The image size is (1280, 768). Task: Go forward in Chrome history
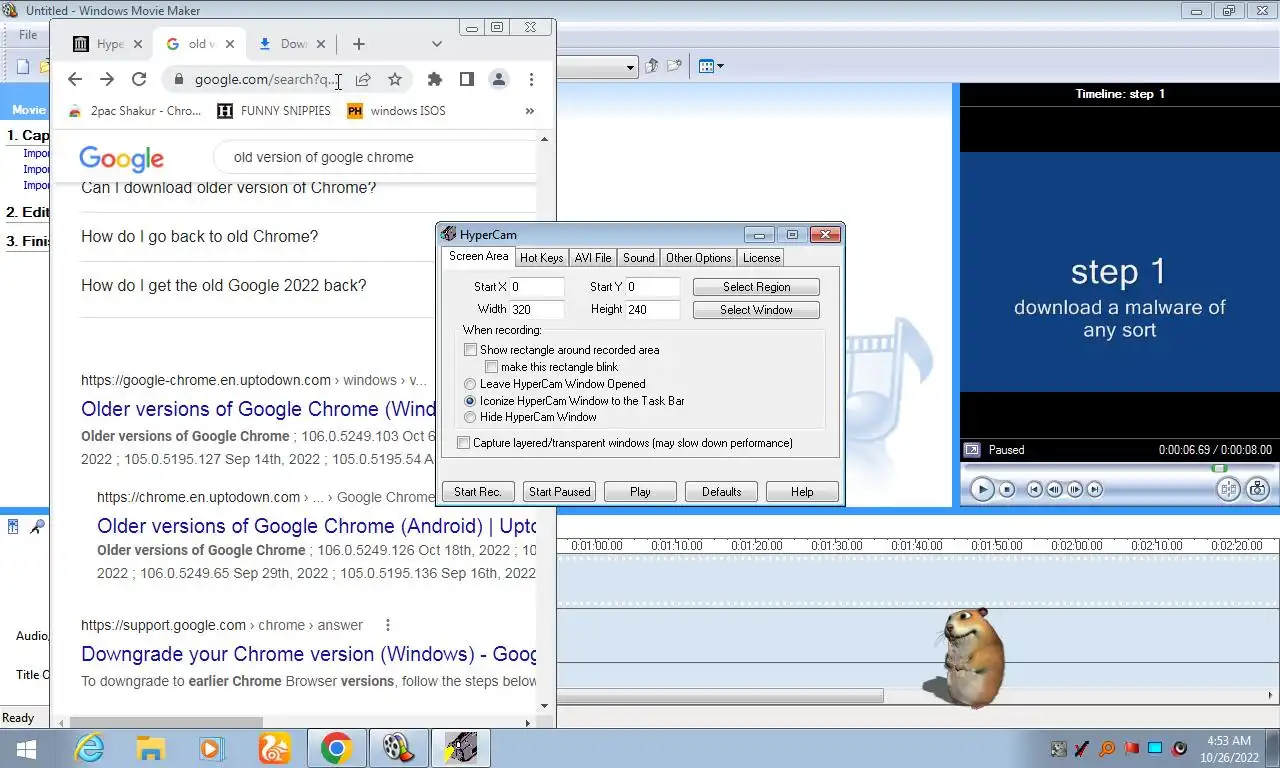pos(107,79)
